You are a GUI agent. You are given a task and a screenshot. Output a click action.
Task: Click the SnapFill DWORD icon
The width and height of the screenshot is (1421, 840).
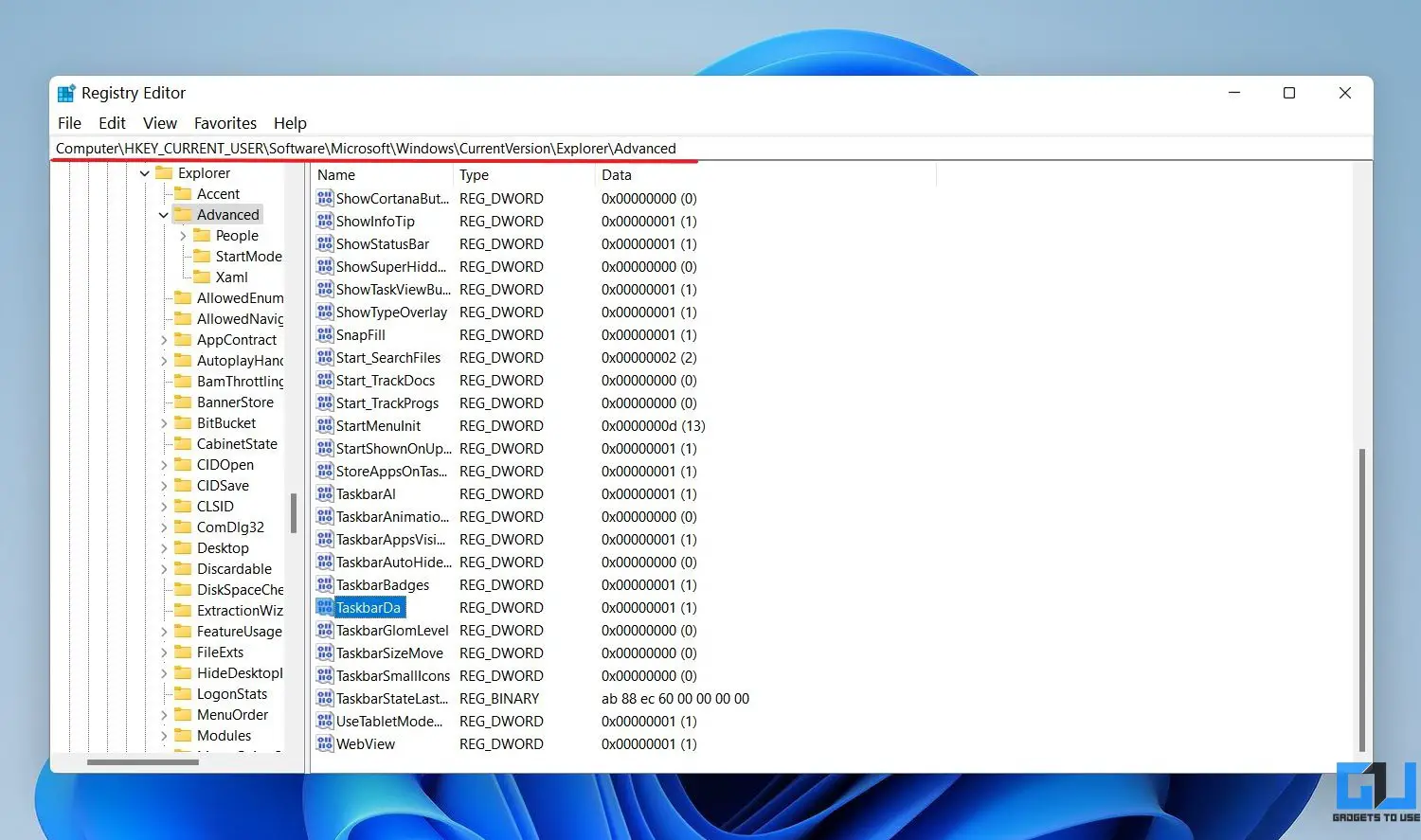325,334
